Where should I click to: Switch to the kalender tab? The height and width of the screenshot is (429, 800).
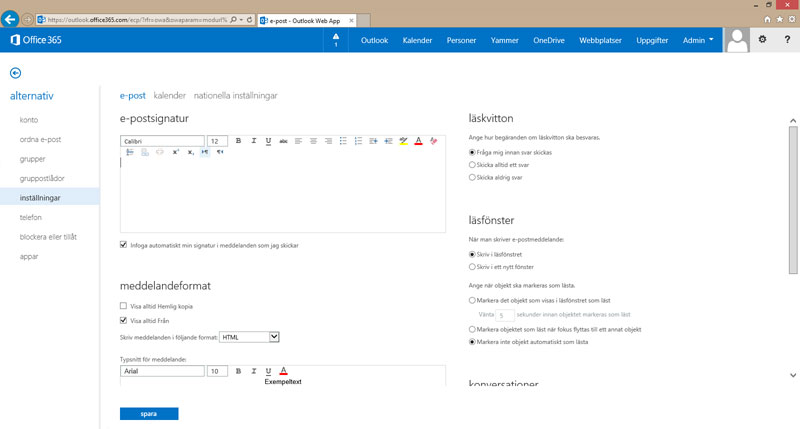pos(169,96)
